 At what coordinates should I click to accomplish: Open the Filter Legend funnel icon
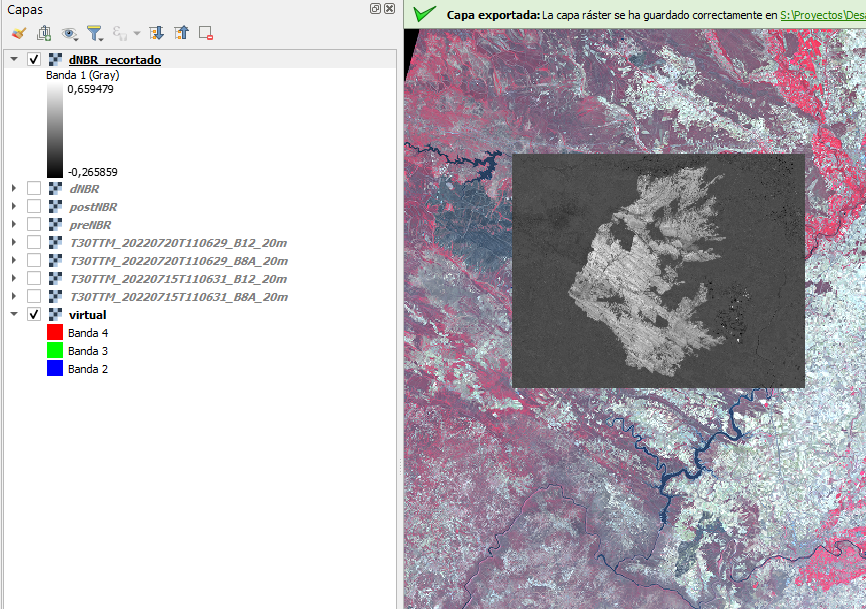(x=95, y=33)
